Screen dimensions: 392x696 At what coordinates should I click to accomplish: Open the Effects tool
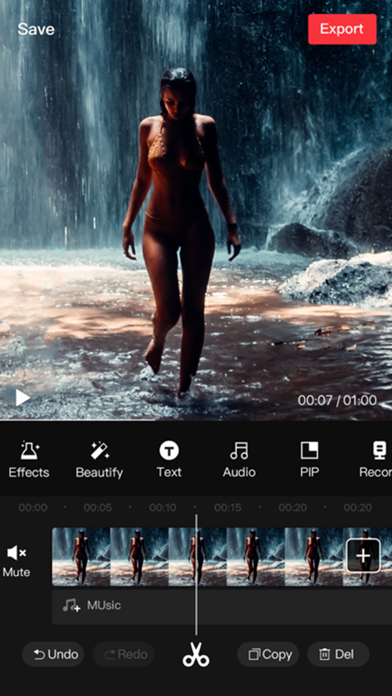(x=29, y=460)
